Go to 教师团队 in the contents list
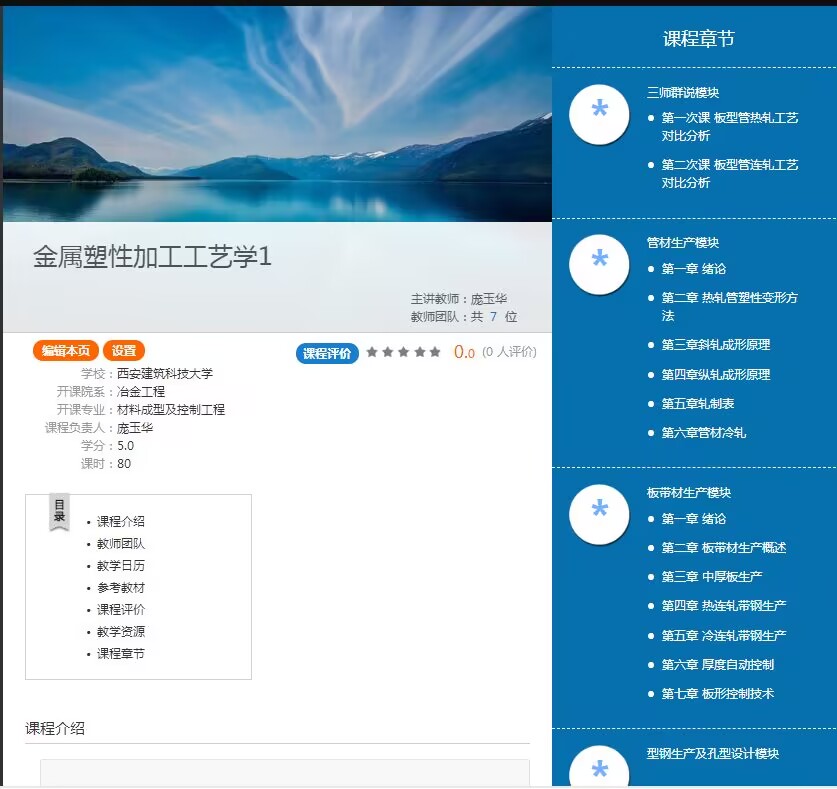 (120, 543)
